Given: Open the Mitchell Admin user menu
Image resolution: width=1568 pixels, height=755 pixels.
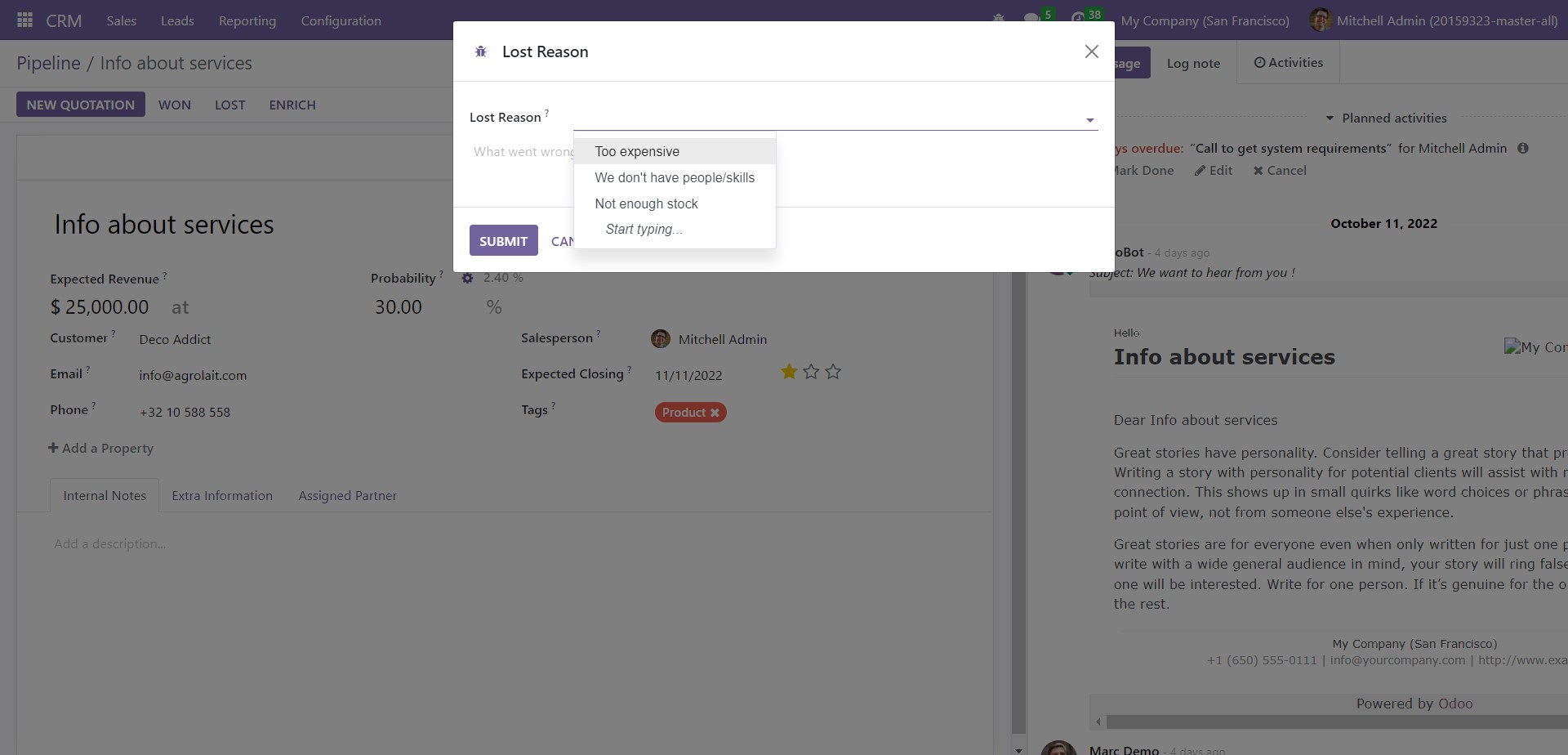Looking at the screenshot, I should [x=1433, y=20].
